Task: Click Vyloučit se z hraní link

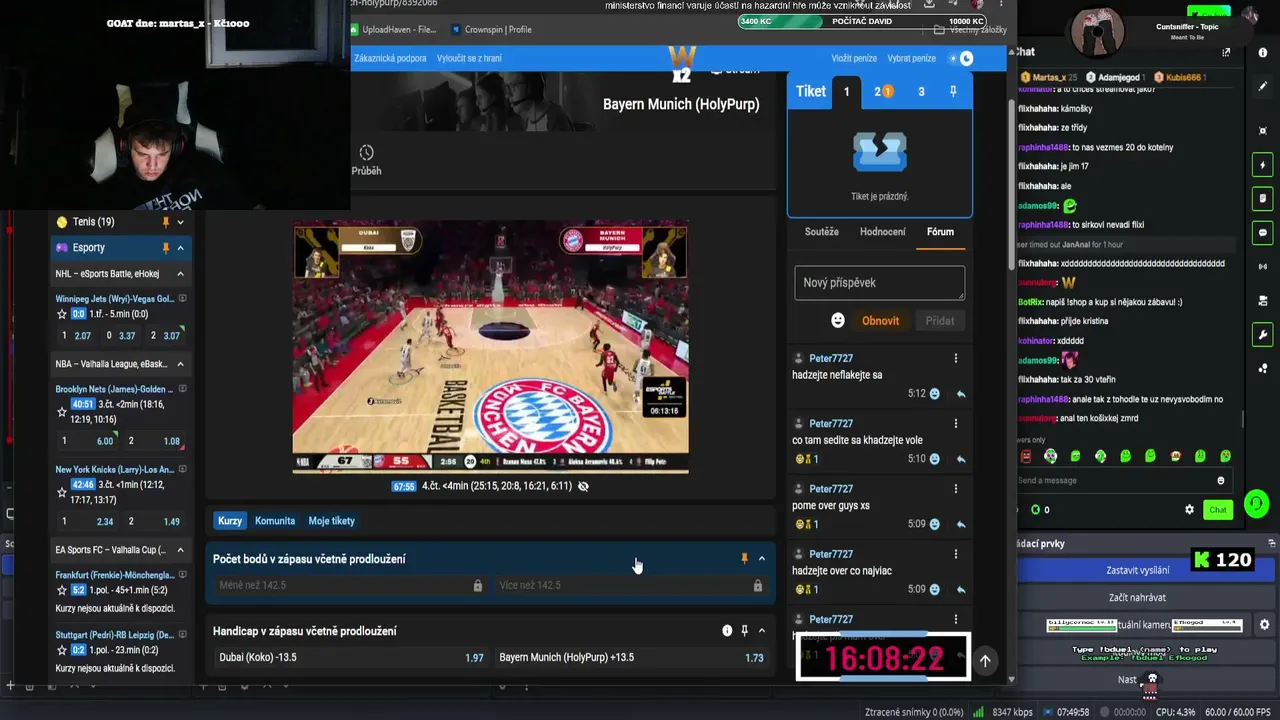Action: 469,58
